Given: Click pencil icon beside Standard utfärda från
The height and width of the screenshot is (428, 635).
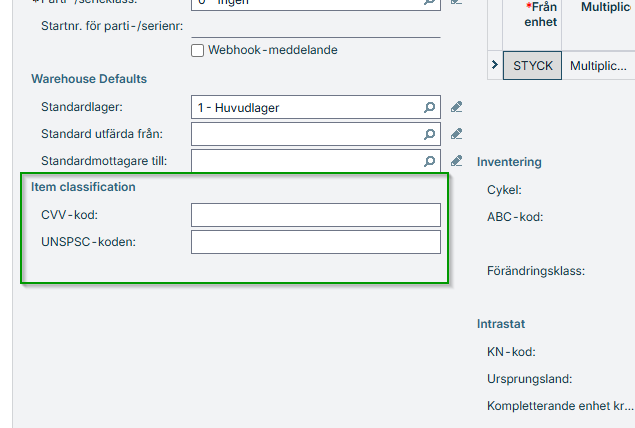Looking at the screenshot, I should pos(457,133).
